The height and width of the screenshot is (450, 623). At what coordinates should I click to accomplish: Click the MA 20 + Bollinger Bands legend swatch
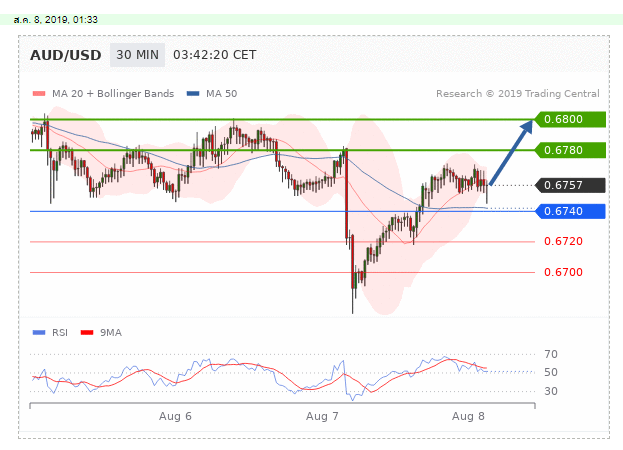pyautogui.click(x=39, y=94)
